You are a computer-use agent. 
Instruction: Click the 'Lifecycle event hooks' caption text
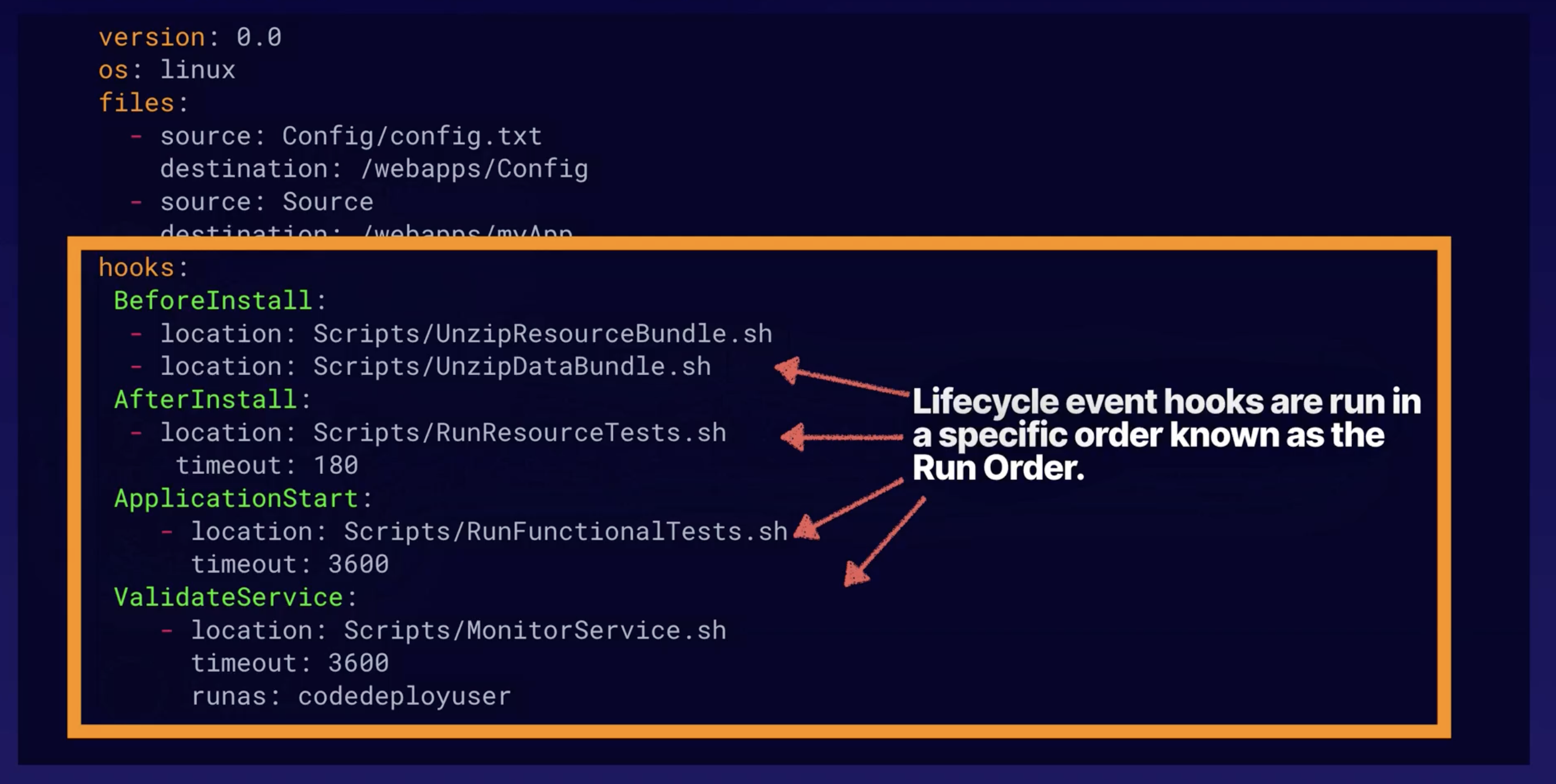[1166, 435]
